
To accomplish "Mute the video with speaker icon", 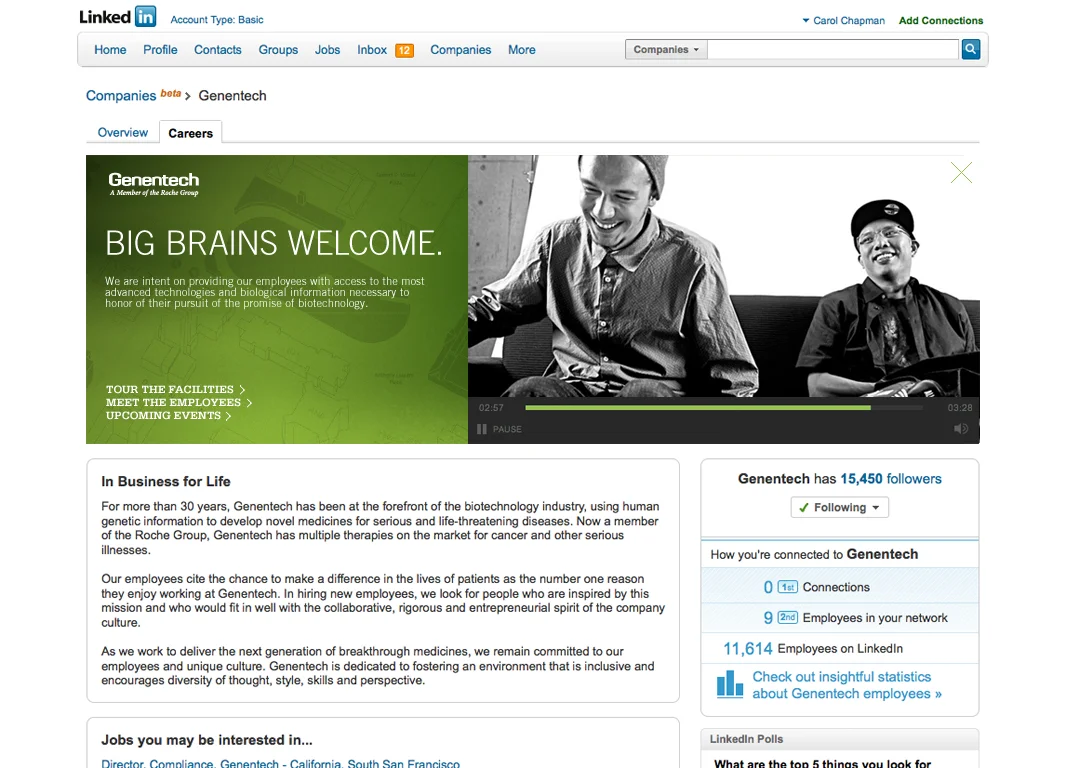I will tap(961, 428).
